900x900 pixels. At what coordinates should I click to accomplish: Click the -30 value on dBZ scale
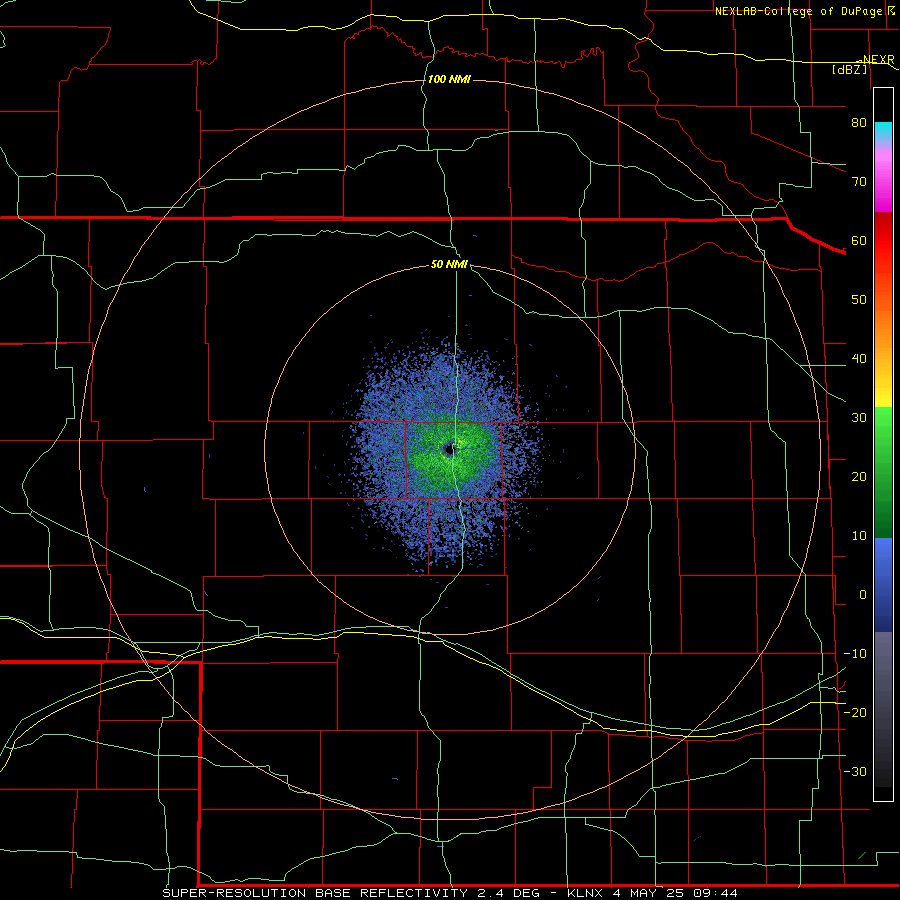tap(855, 771)
